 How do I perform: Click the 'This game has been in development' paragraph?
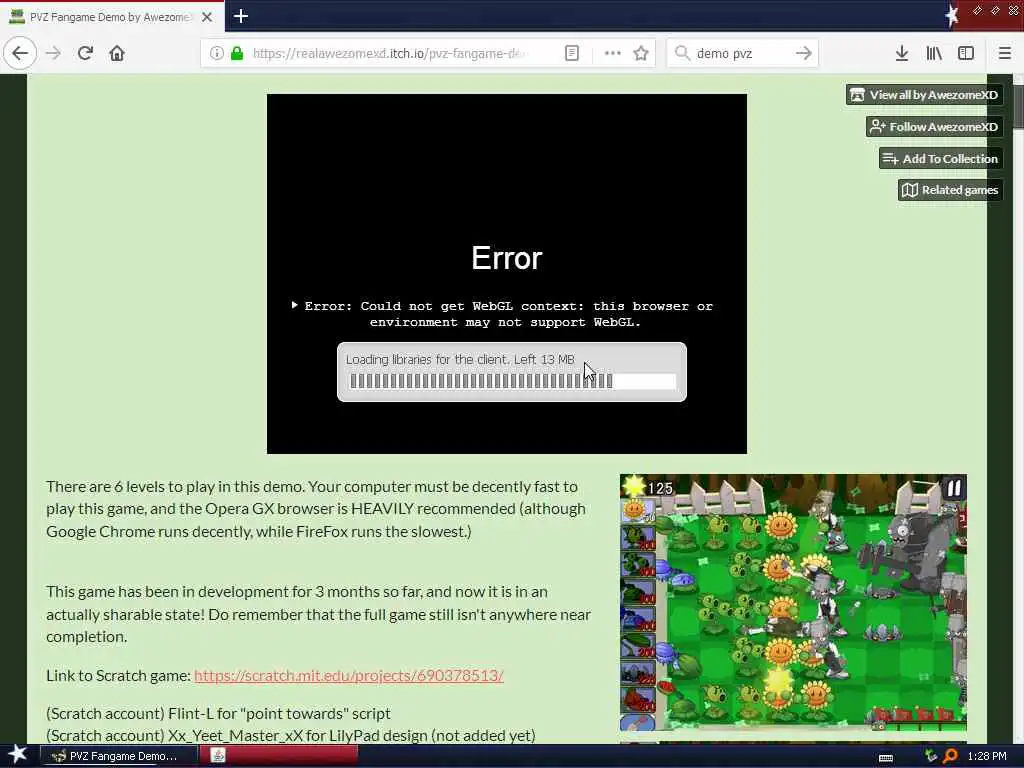pos(319,614)
